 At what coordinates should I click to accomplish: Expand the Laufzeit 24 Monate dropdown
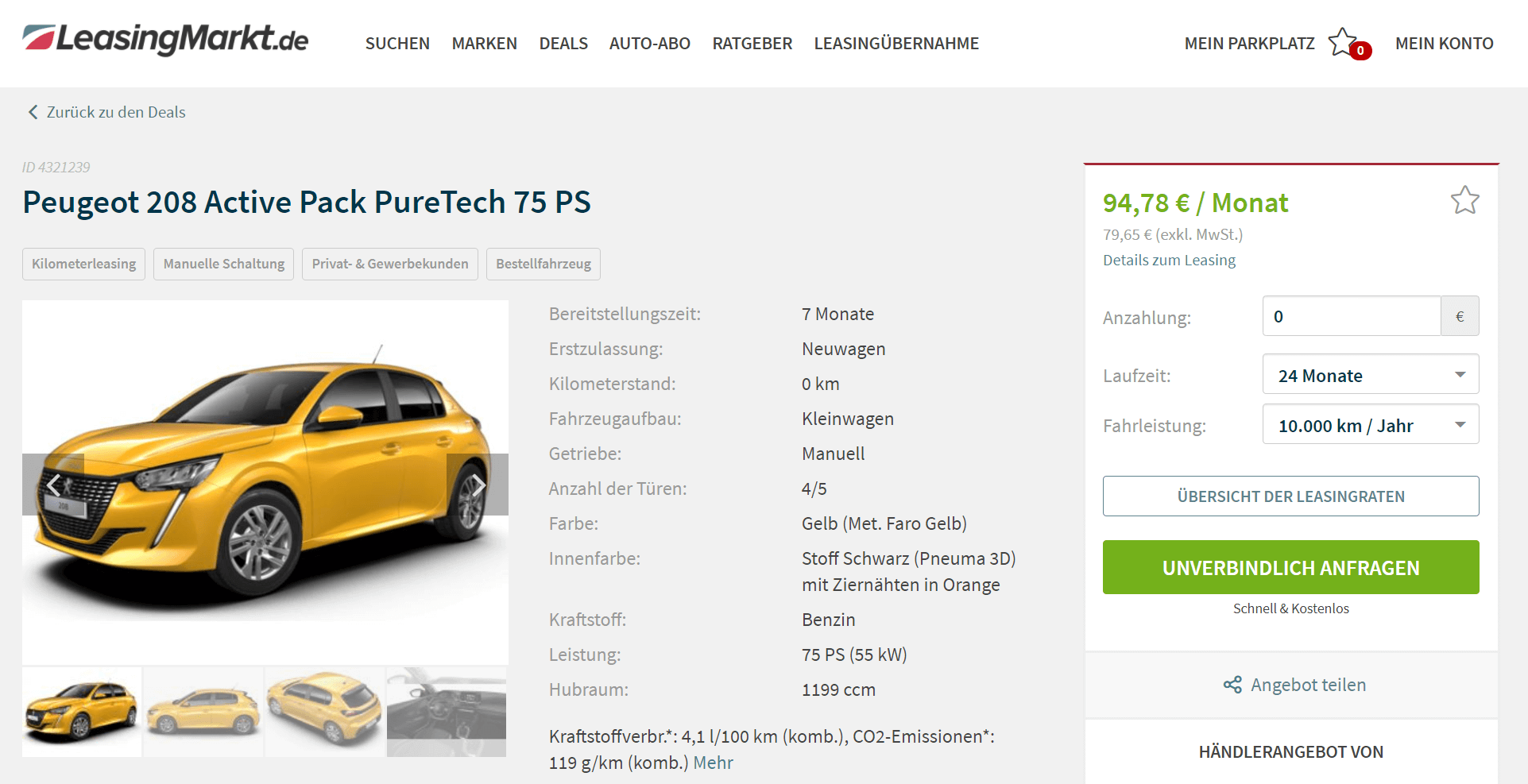[x=1371, y=374]
